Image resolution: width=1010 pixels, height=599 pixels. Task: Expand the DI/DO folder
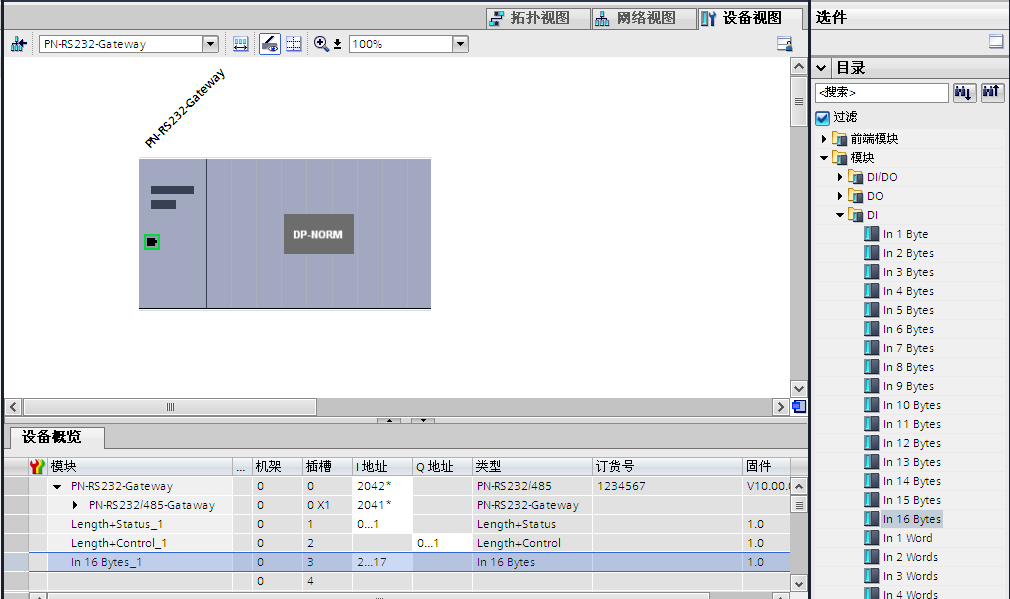point(839,176)
